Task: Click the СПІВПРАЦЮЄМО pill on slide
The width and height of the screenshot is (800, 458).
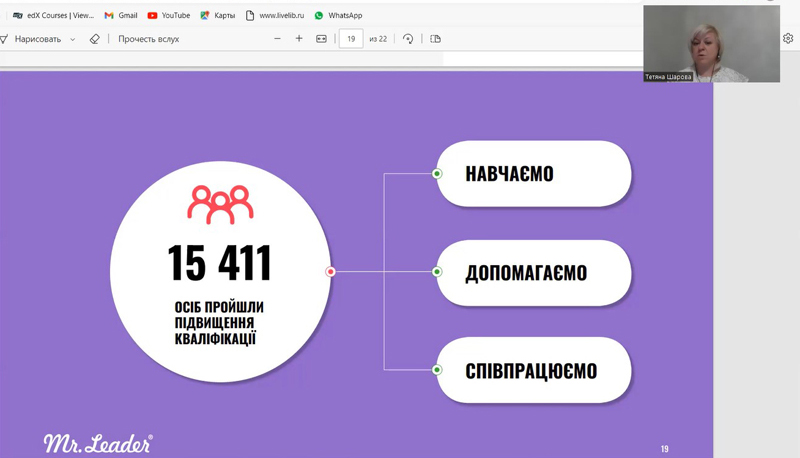Action: coord(534,371)
